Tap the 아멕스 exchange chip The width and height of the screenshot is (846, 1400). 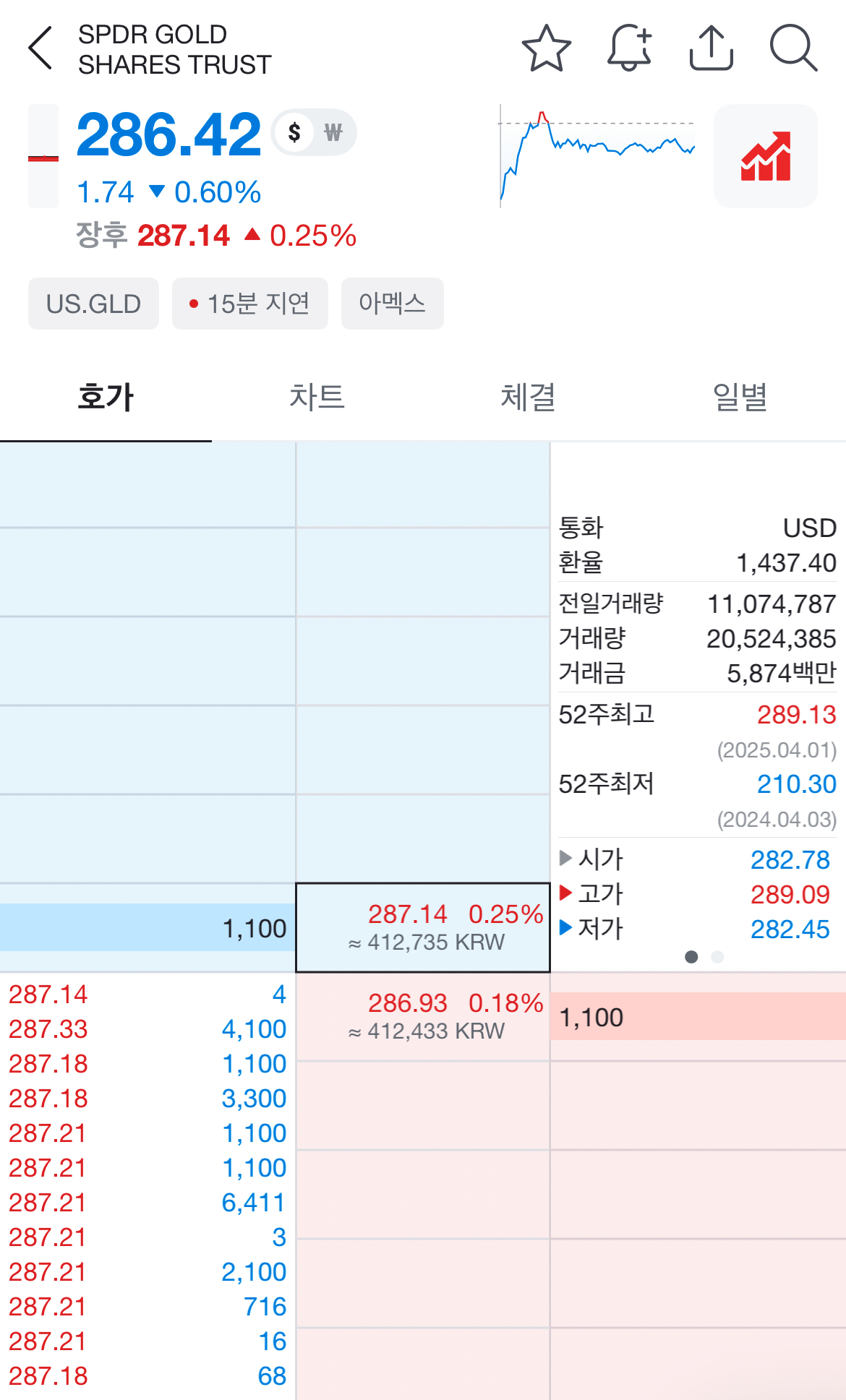point(392,304)
